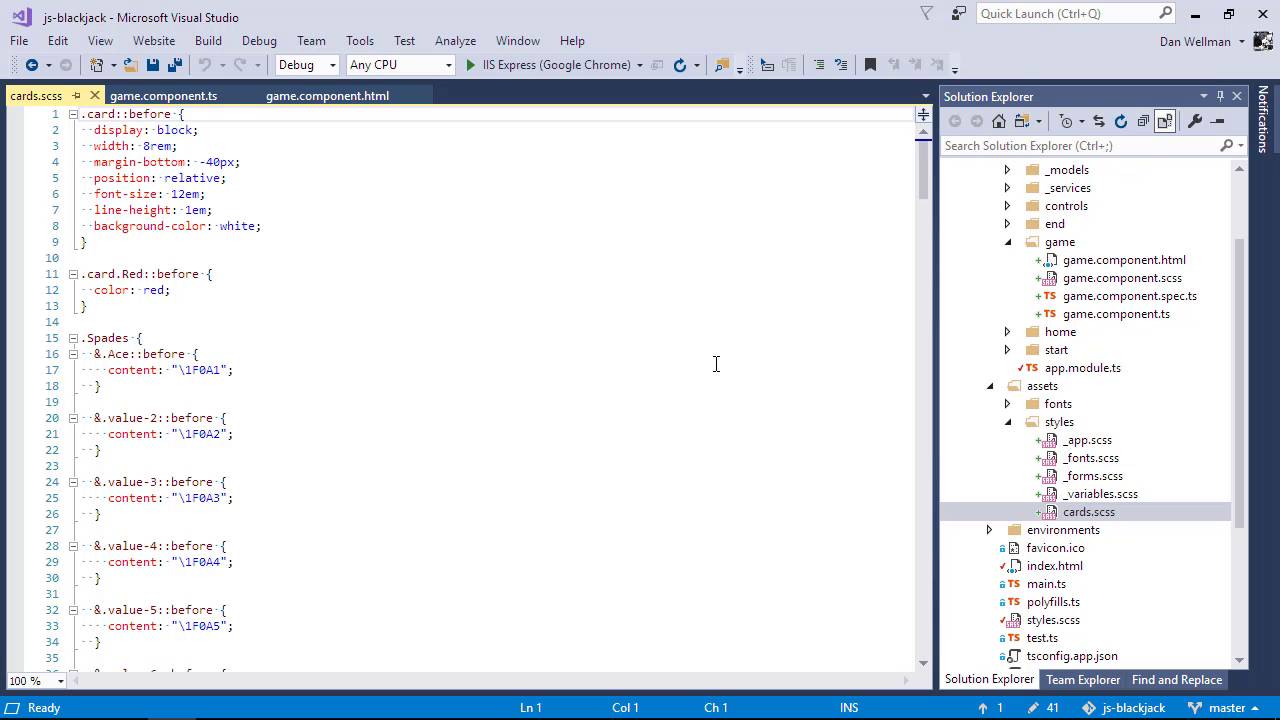This screenshot has height=720, width=1280.
Task: Switch to game.component.ts editor tab
Action: pyautogui.click(x=163, y=96)
